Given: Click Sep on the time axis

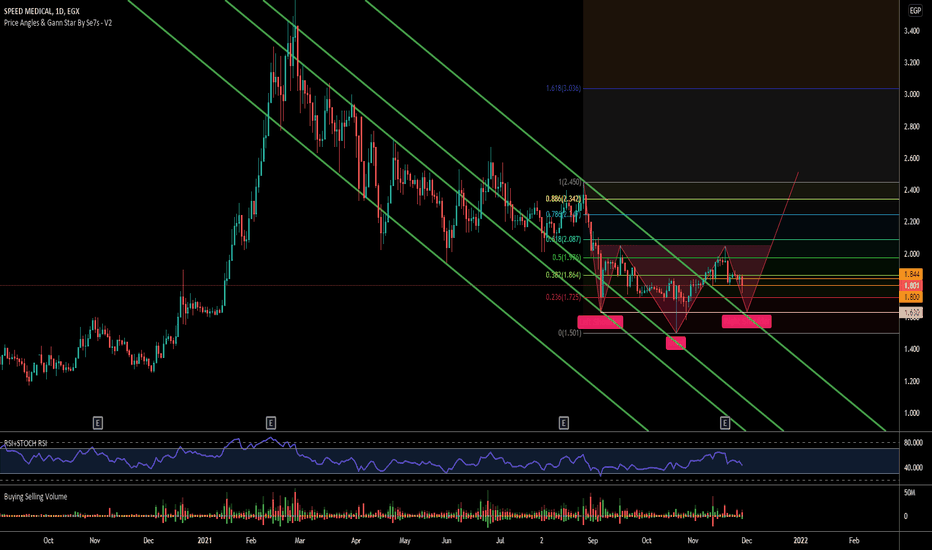Looking at the screenshot, I should pyautogui.click(x=593, y=540).
